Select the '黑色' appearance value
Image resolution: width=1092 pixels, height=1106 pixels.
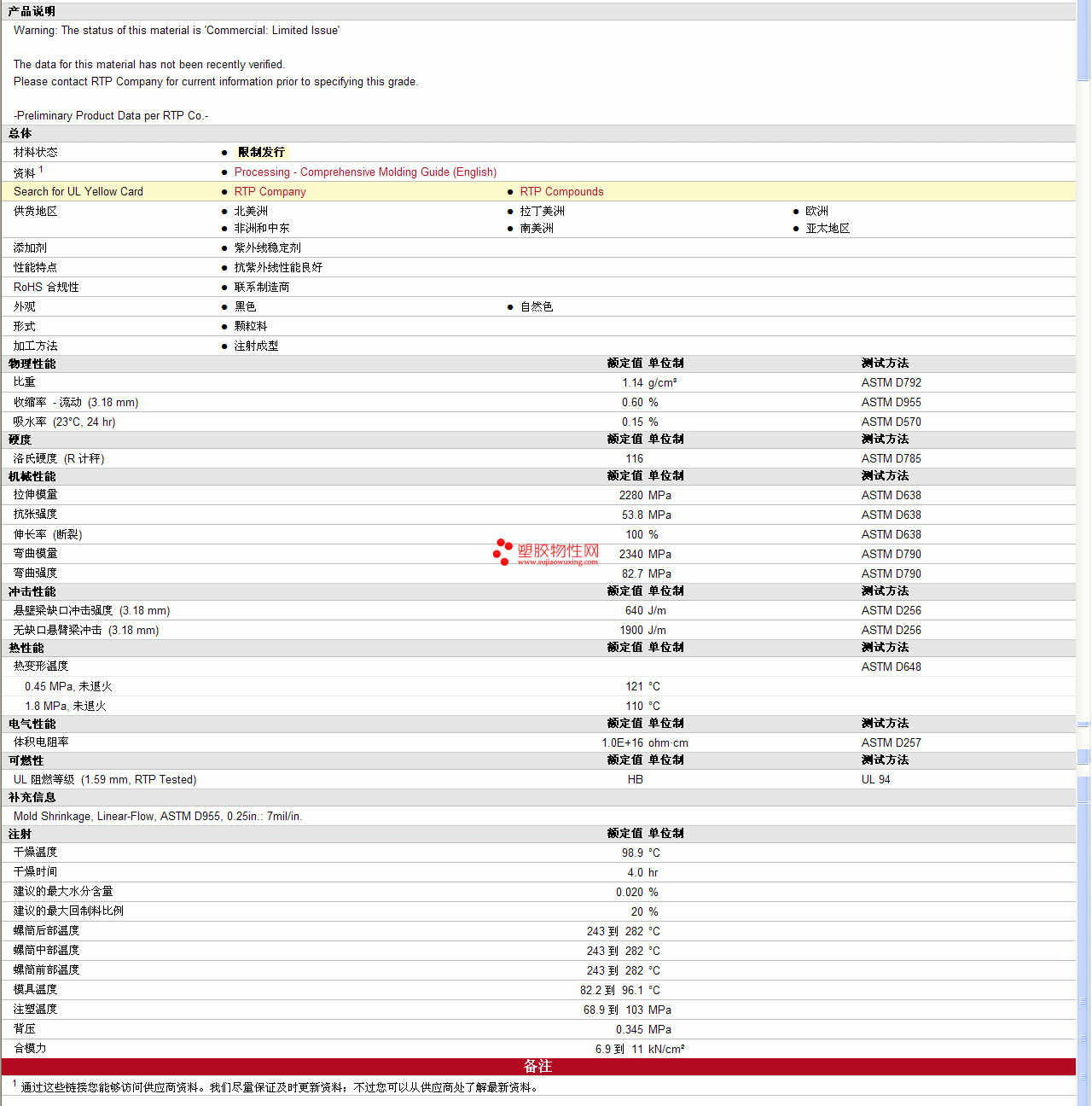246,307
